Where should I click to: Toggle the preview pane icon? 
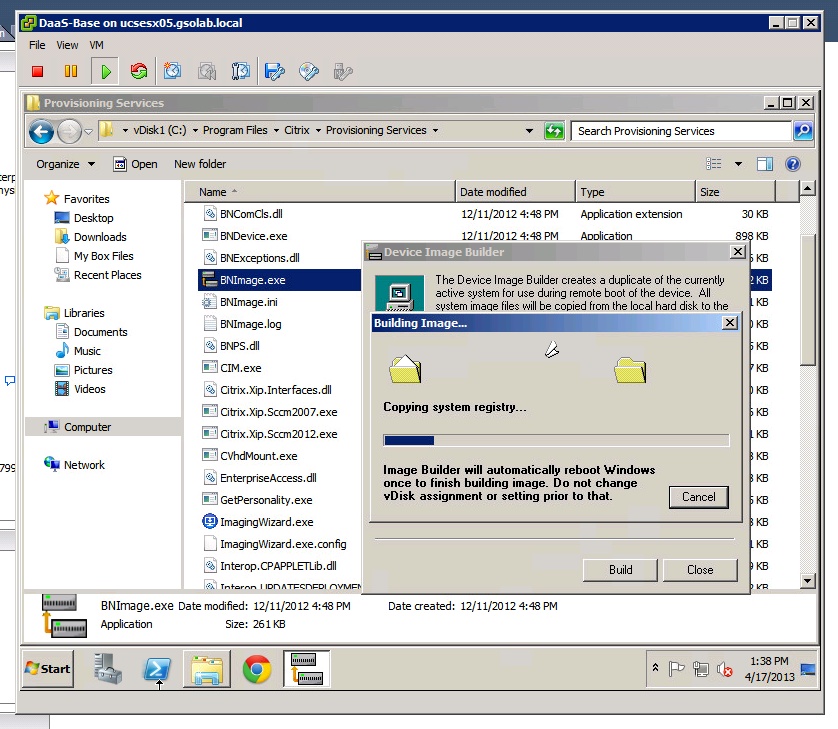765,164
